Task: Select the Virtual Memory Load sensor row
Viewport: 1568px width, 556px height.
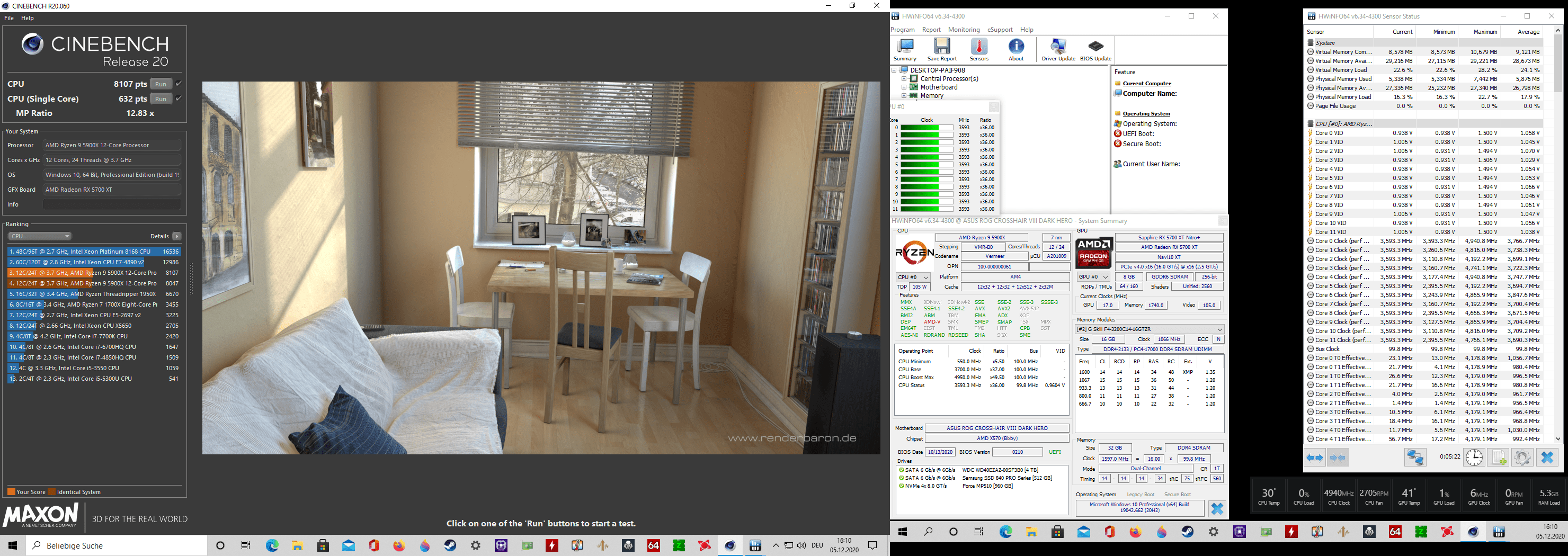Action: click(x=1424, y=70)
